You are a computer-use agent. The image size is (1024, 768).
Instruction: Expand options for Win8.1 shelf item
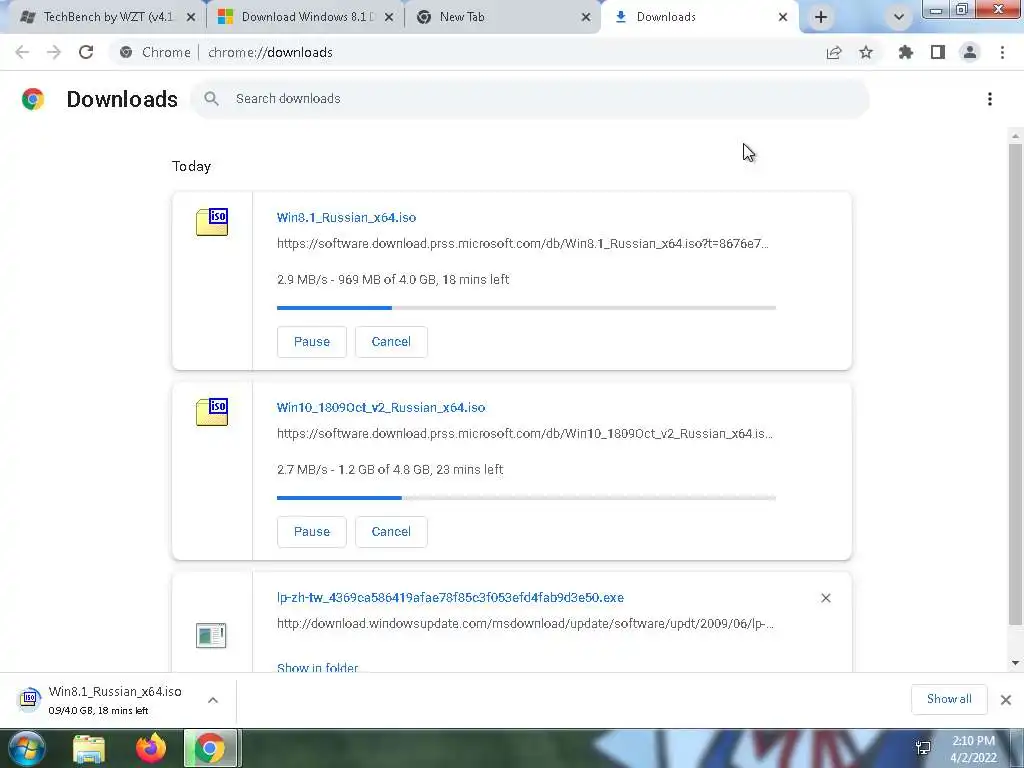tap(213, 700)
